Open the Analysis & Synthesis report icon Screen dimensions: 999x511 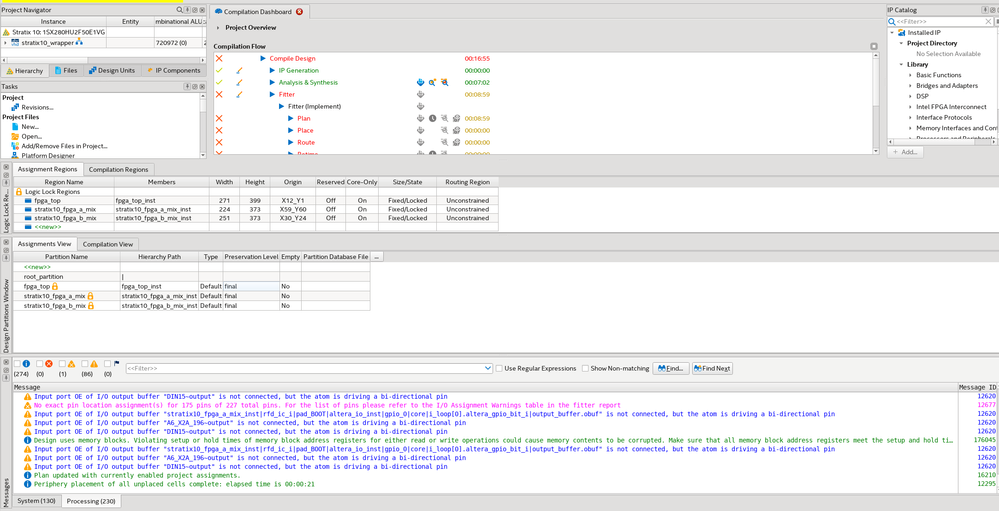420,83
